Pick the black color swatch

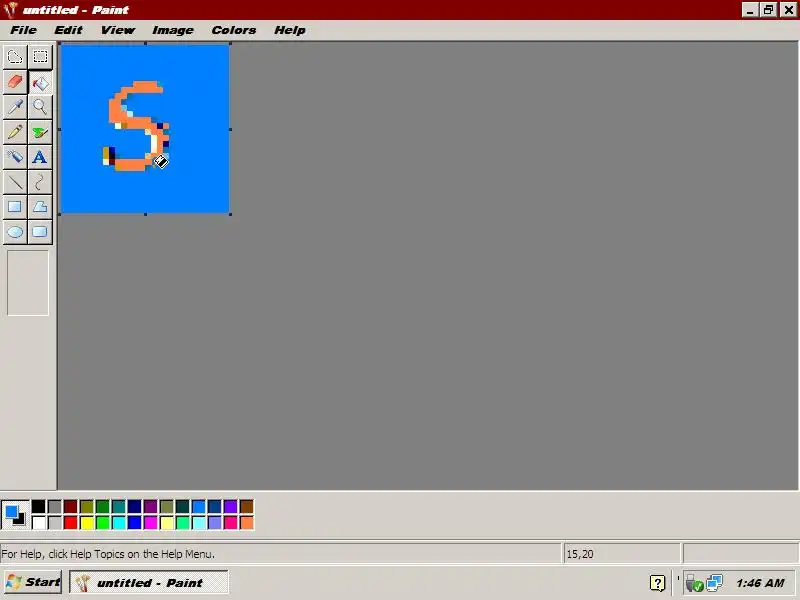coord(39,506)
